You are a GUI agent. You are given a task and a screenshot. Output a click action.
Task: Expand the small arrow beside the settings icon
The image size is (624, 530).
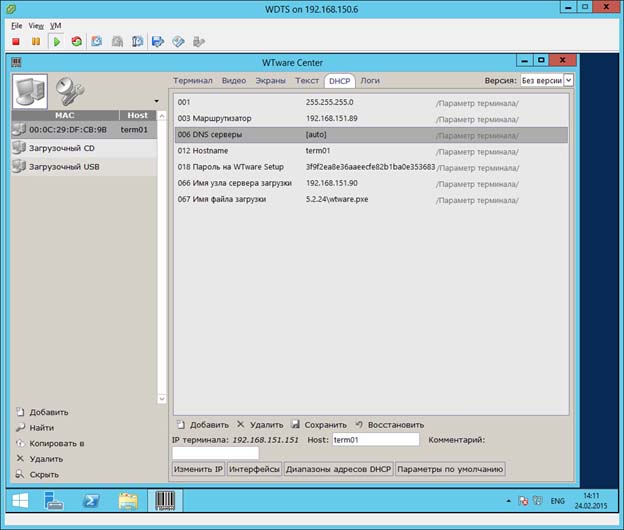[156, 101]
